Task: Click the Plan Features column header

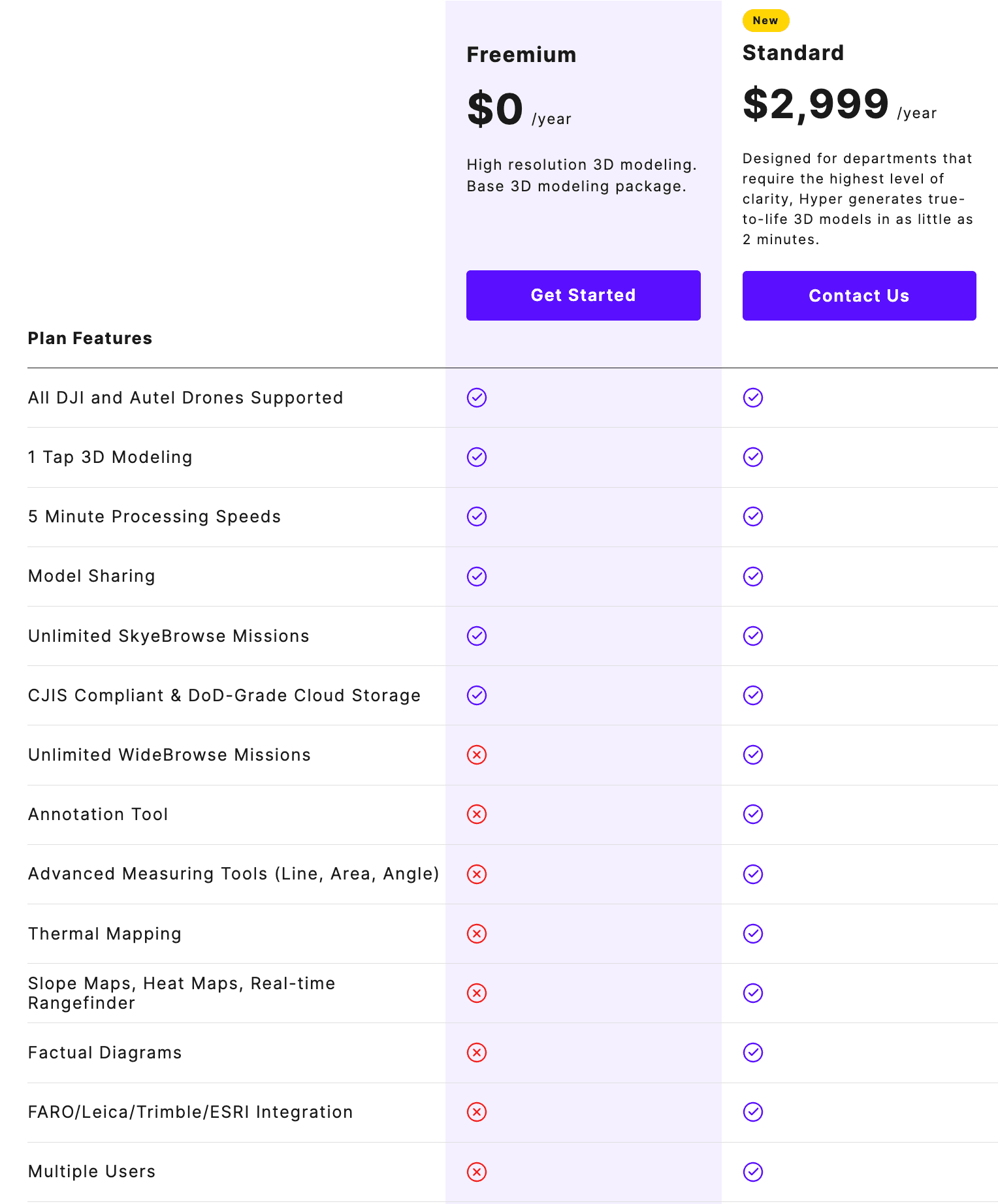Action: (x=90, y=338)
